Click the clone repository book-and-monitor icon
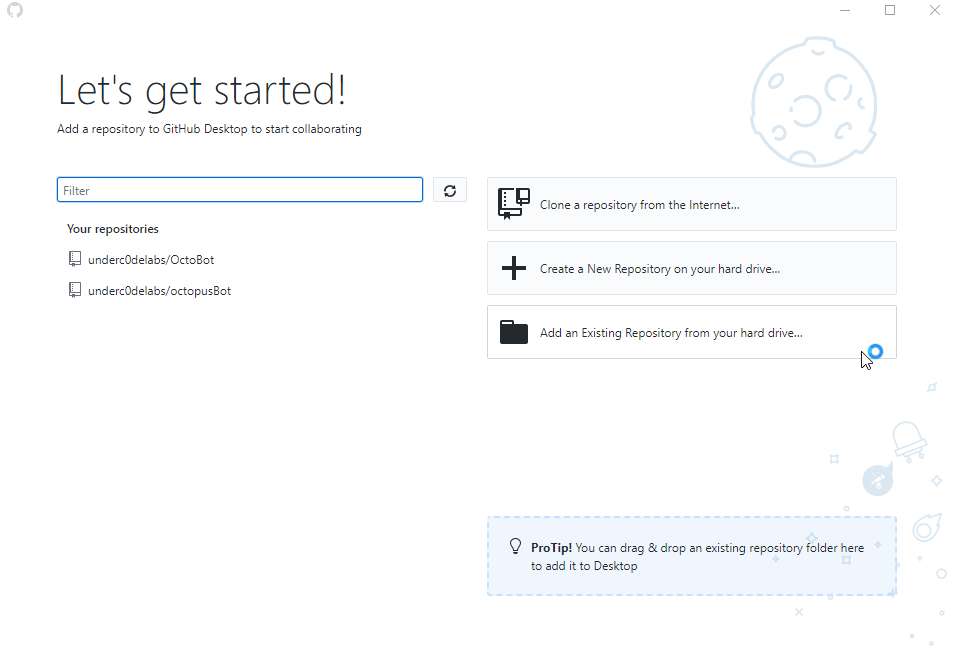The width and height of the screenshot is (957, 655). point(514,204)
